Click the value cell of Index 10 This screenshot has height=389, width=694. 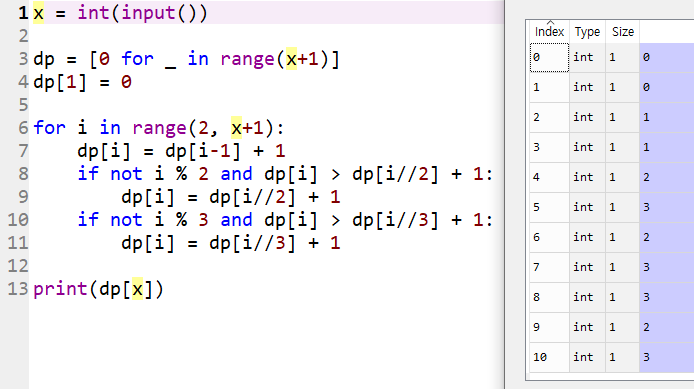point(667,357)
